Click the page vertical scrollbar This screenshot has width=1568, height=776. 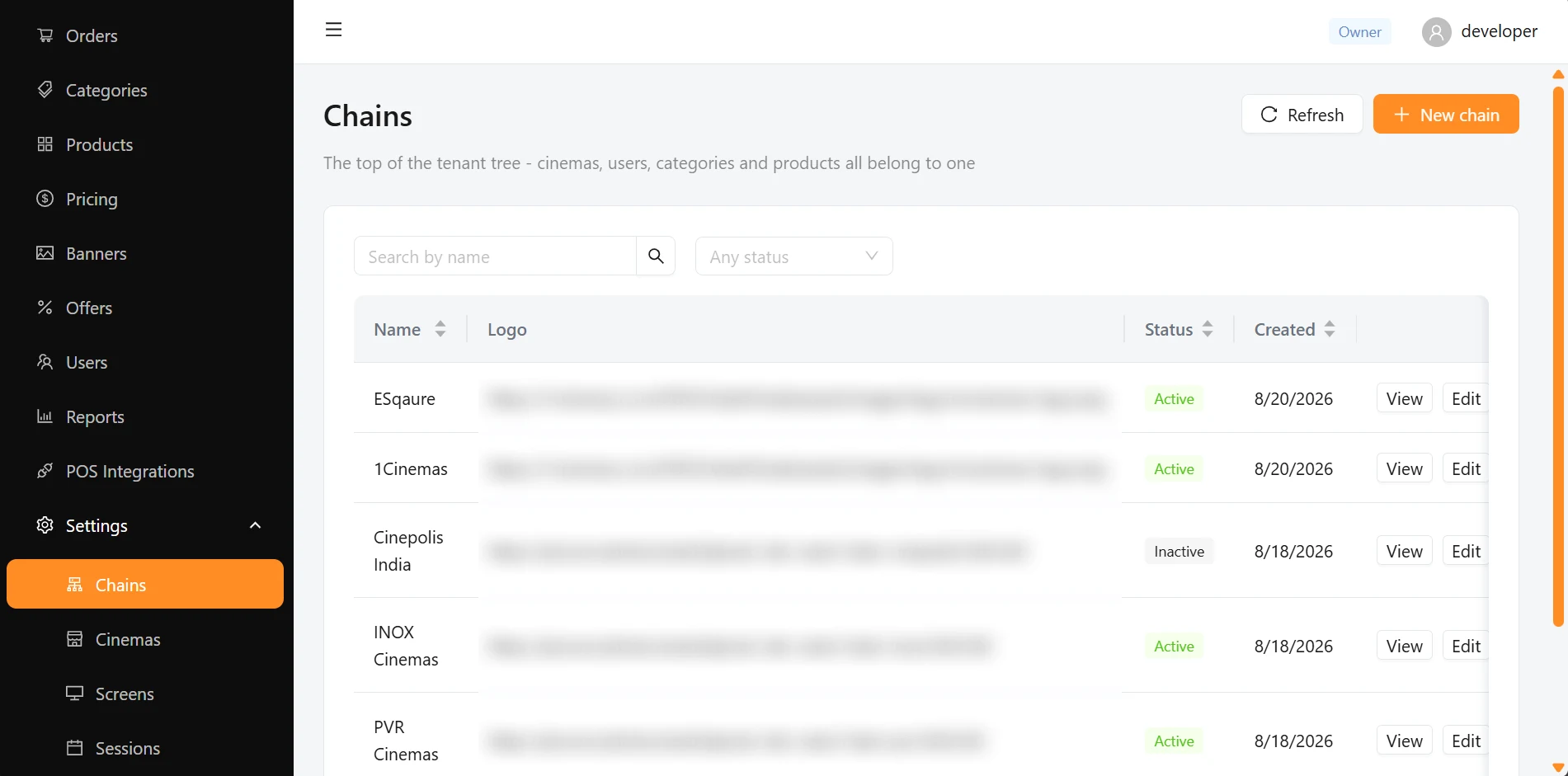pyautogui.click(x=1558, y=355)
